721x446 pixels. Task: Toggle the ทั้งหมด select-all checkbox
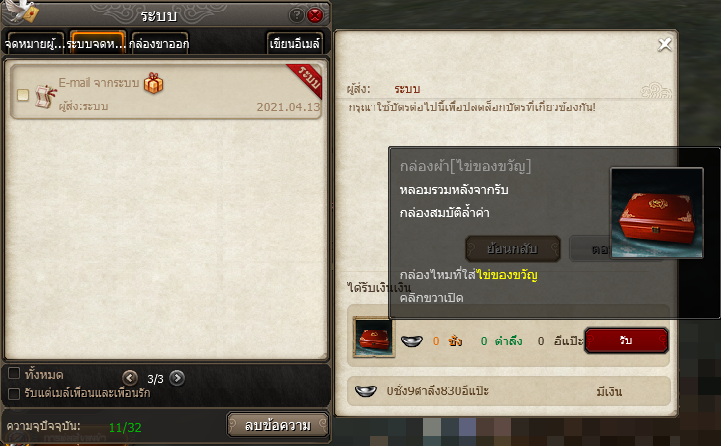tap(14, 373)
